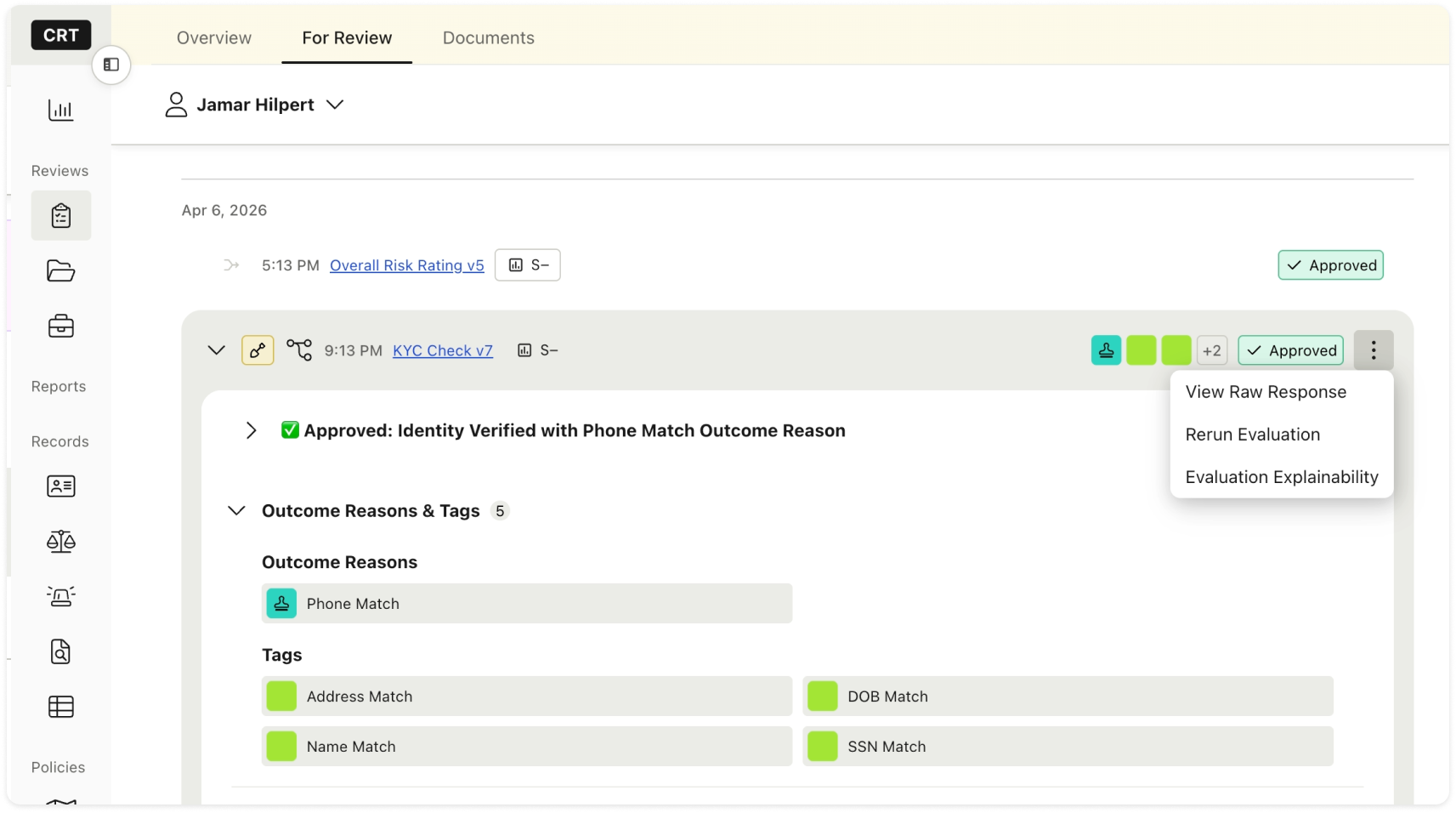Click the yellow edit icon on KYC Check row

258,350
